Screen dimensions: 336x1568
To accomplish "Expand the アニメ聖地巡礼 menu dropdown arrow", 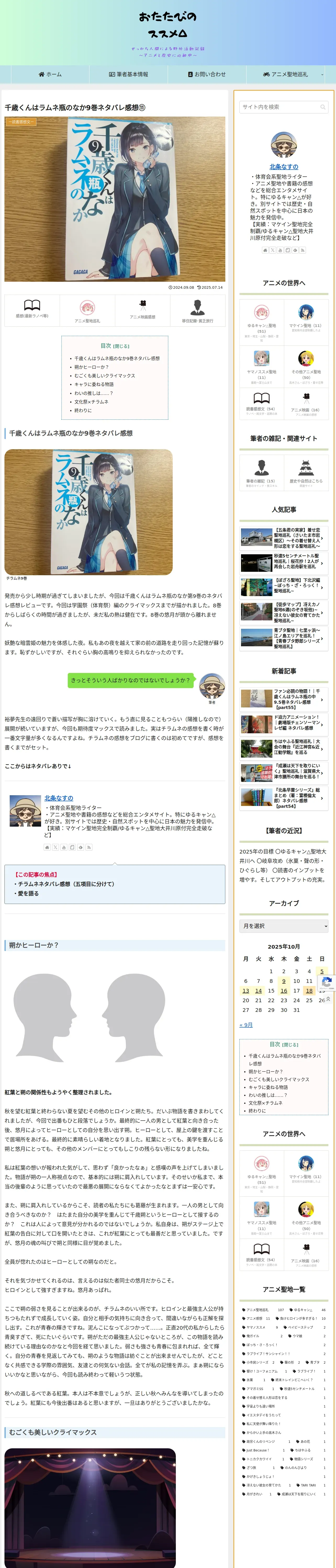I will (321, 74).
